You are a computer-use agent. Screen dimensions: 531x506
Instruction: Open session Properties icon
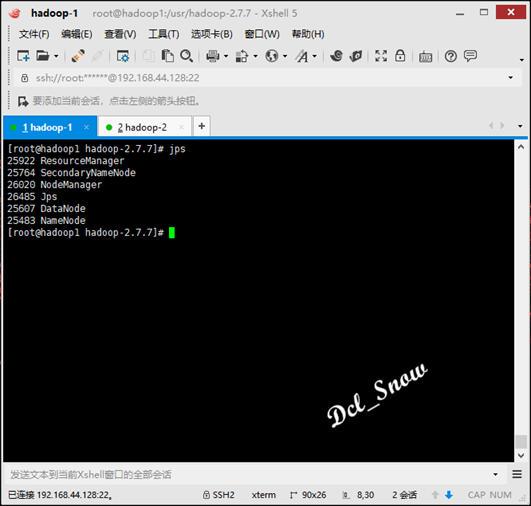pos(123,56)
